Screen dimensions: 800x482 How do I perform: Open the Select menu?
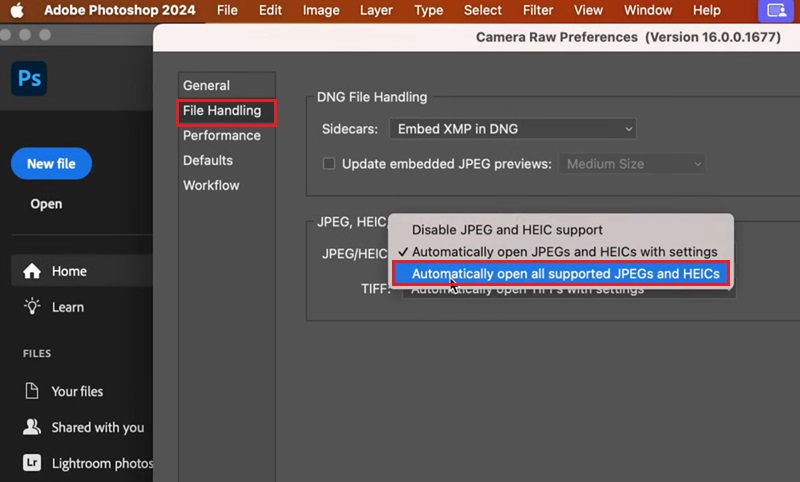click(x=483, y=10)
